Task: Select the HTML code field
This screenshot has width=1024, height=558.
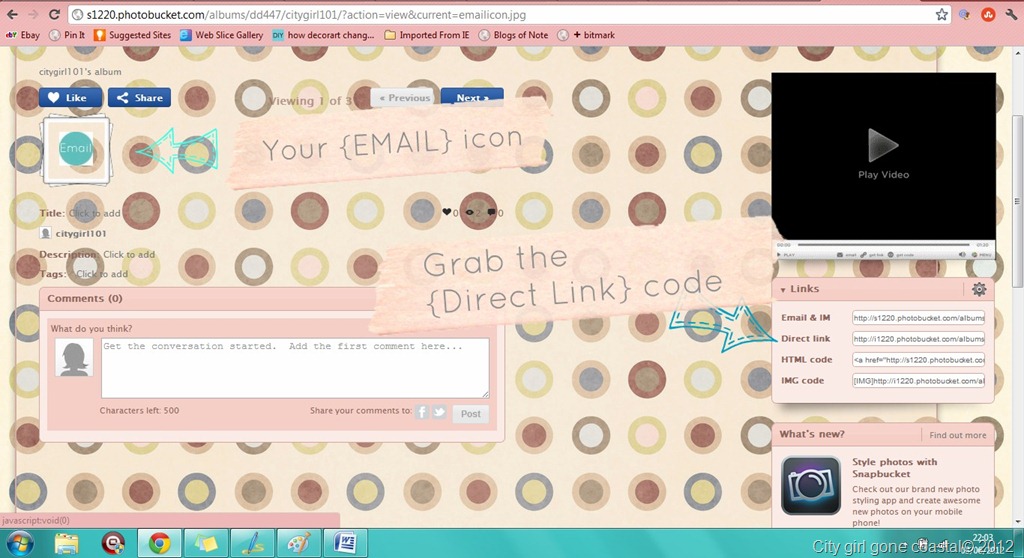Action: click(918, 359)
